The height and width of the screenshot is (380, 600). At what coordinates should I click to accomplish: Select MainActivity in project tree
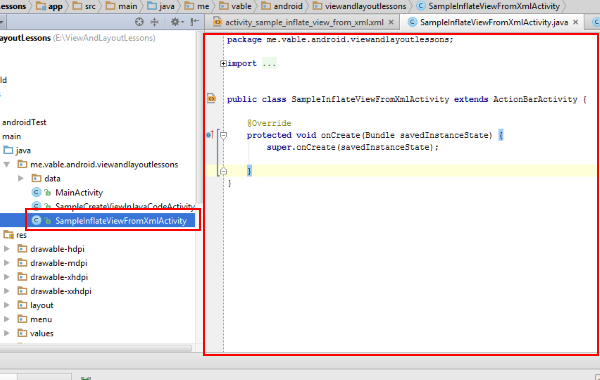(x=79, y=192)
